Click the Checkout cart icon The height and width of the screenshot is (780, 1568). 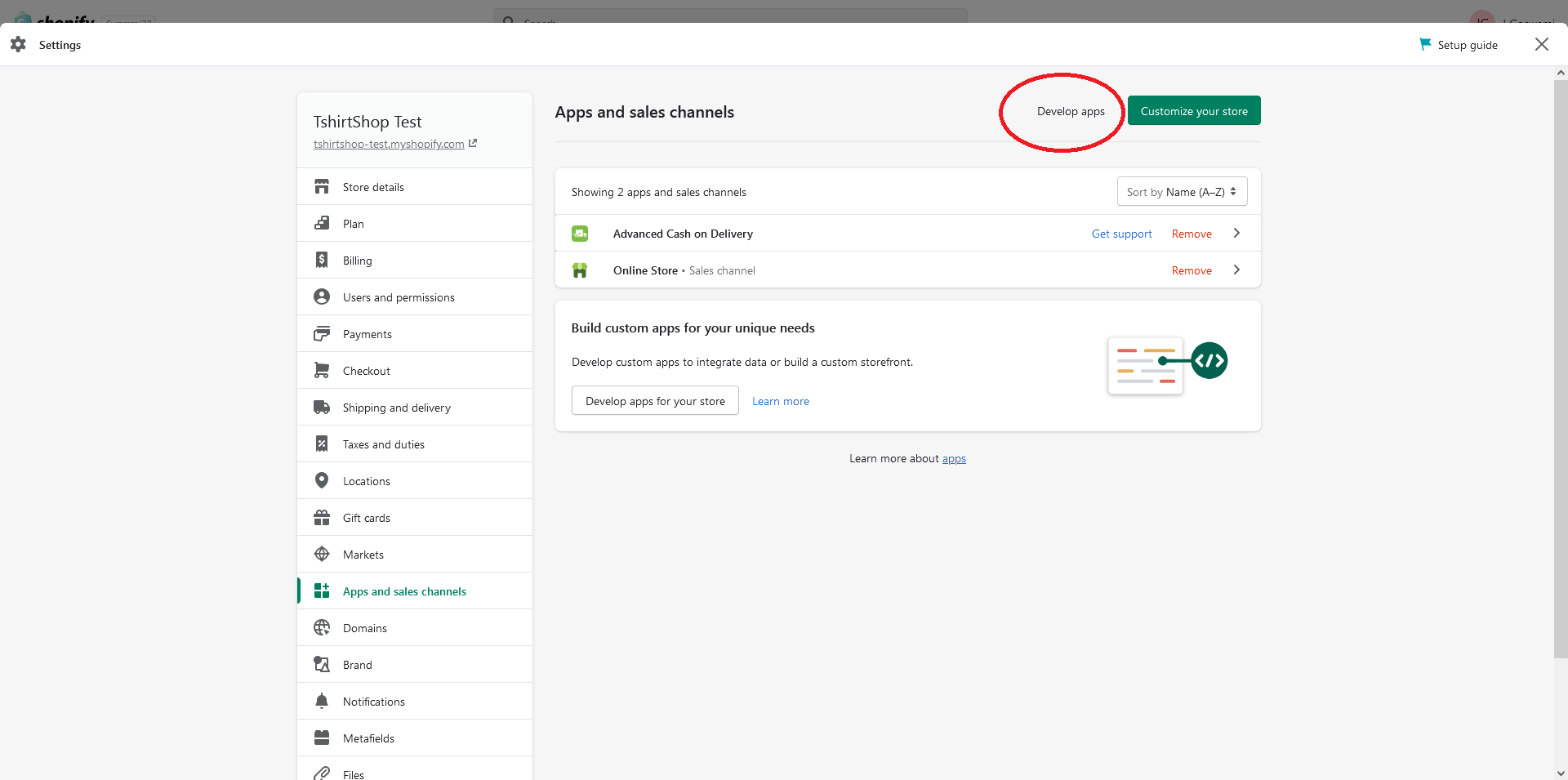pos(322,370)
